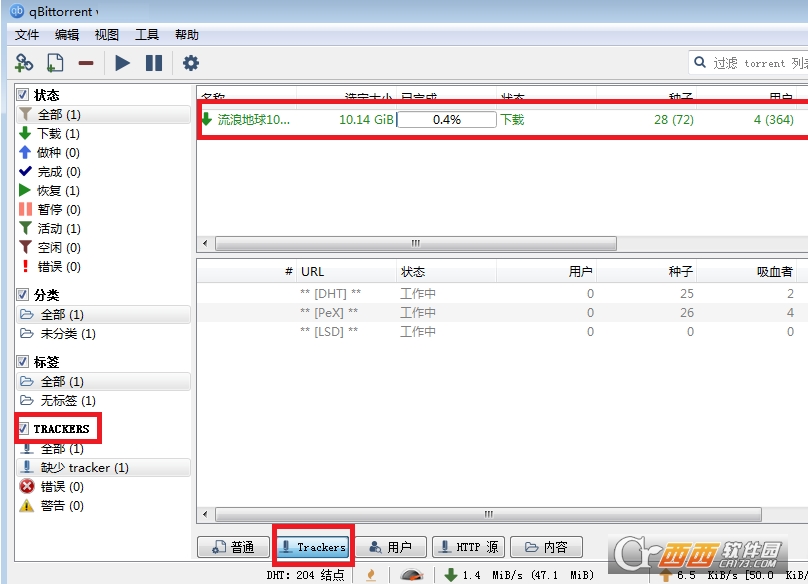
Task: Toggle the 状态 section checkbox
Action: click(22, 94)
